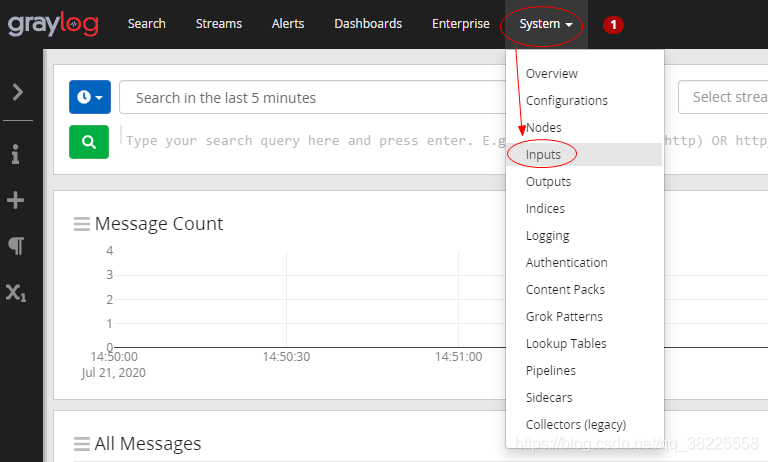The image size is (768, 462).
Task: Click the plus (create) sidebar icon
Action: [15, 200]
